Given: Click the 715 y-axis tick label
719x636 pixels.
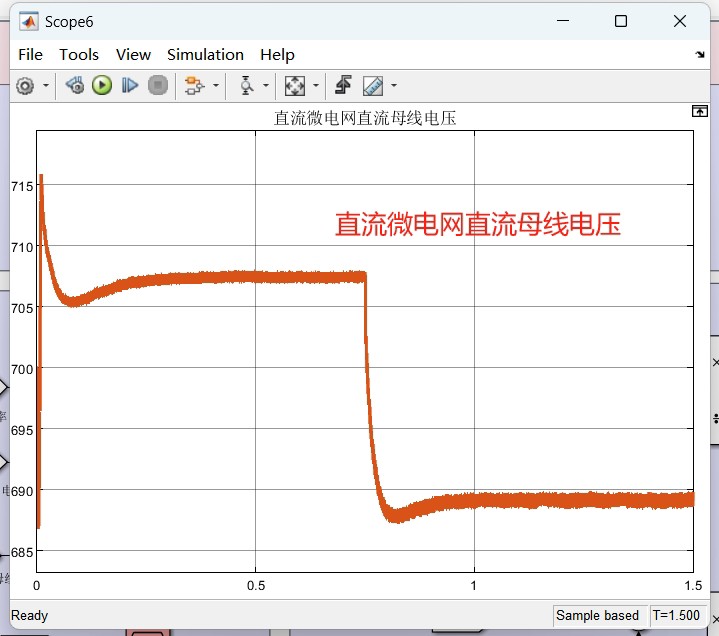Looking at the screenshot, I should (22, 186).
